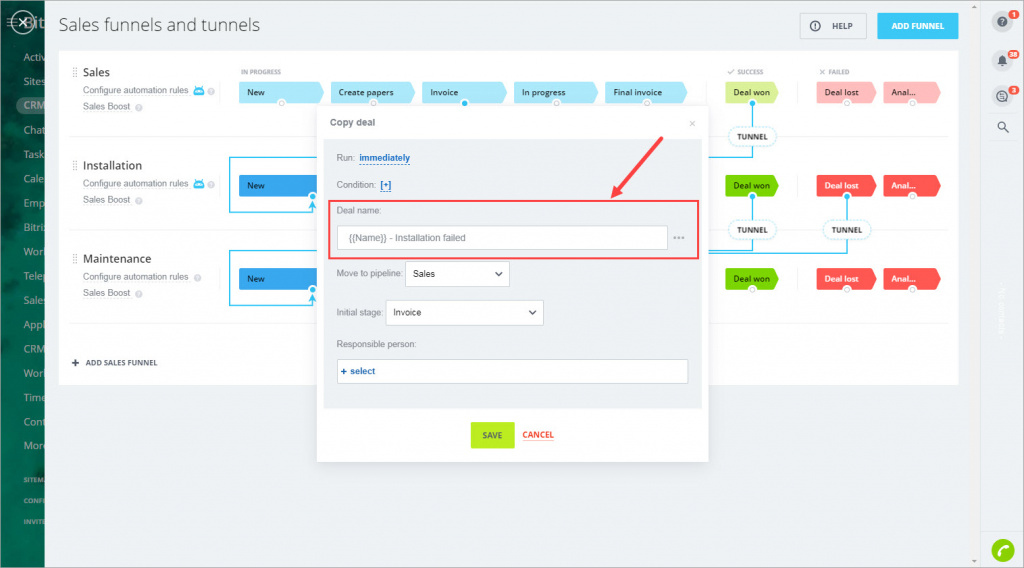The width and height of the screenshot is (1024, 568).
Task: Open notifications bell icon
Action: [x=1002, y=61]
